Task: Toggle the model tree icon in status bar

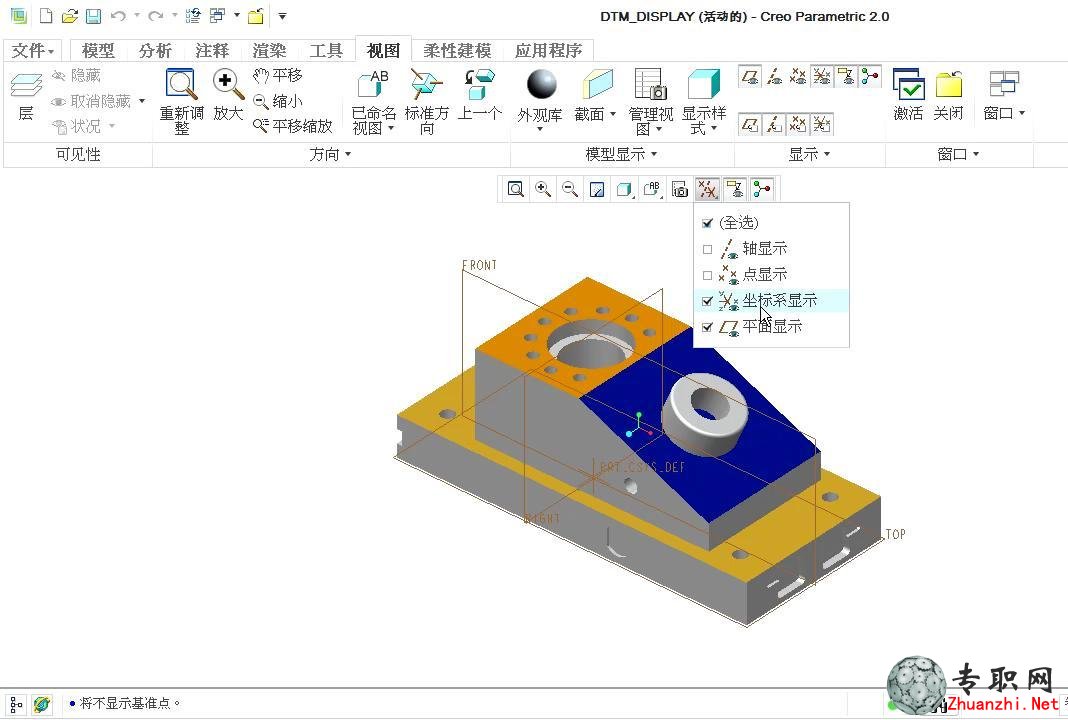Action: tap(16, 704)
